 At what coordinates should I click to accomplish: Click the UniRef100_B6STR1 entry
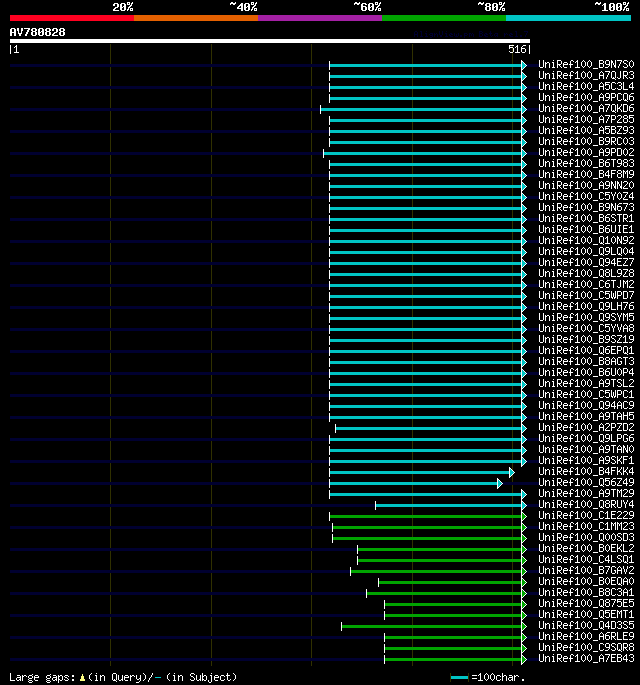pyautogui.click(x=586, y=218)
